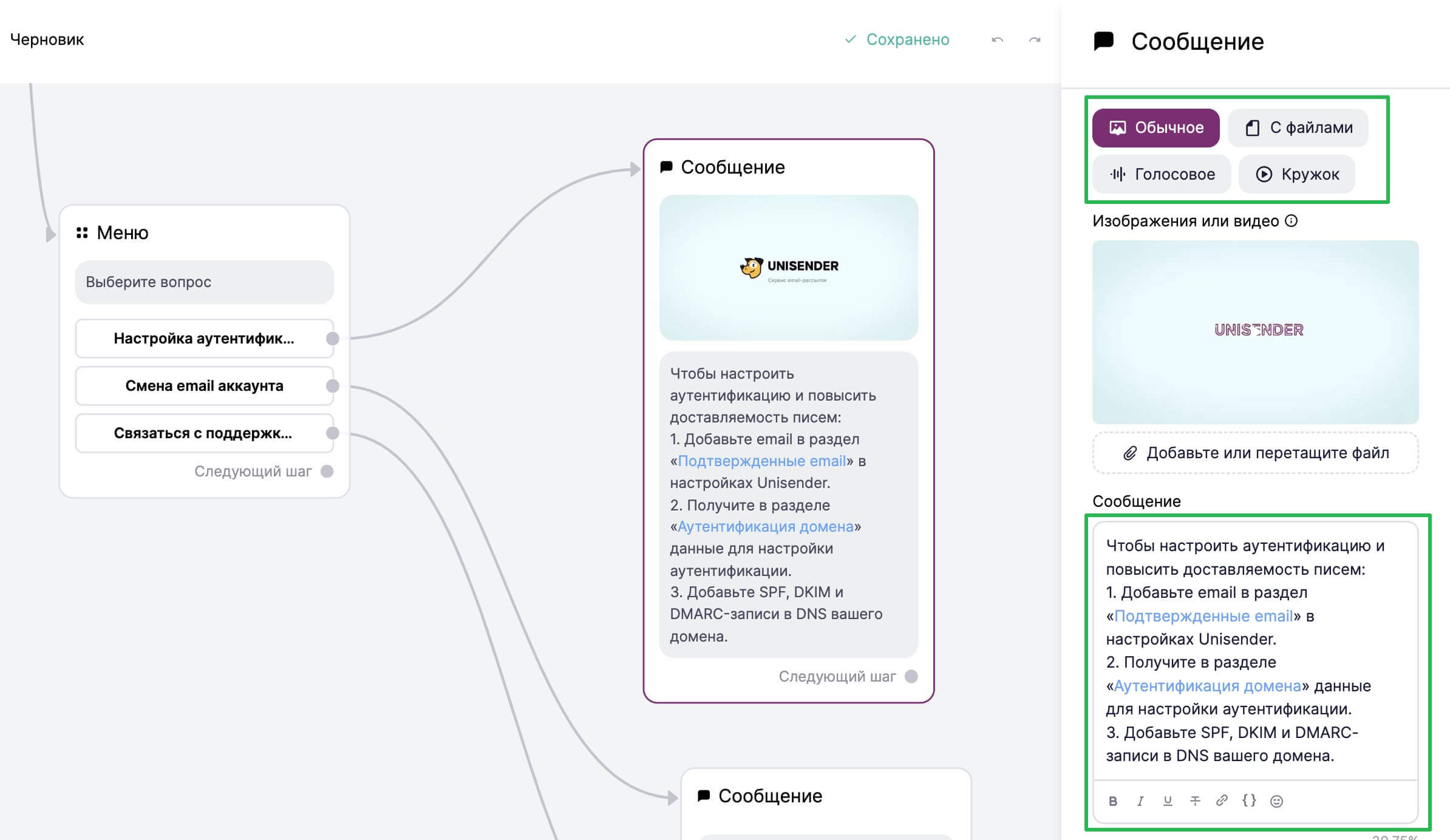Click the undo arrow icon
The image size is (1450, 840).
coord(997,40)
